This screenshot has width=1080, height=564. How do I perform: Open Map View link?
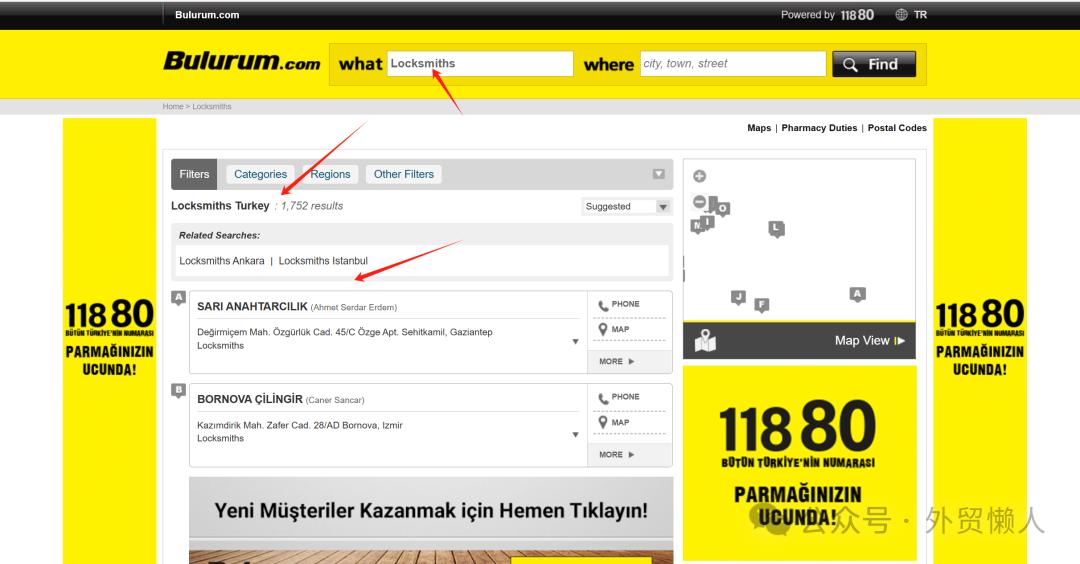[869, 340]
